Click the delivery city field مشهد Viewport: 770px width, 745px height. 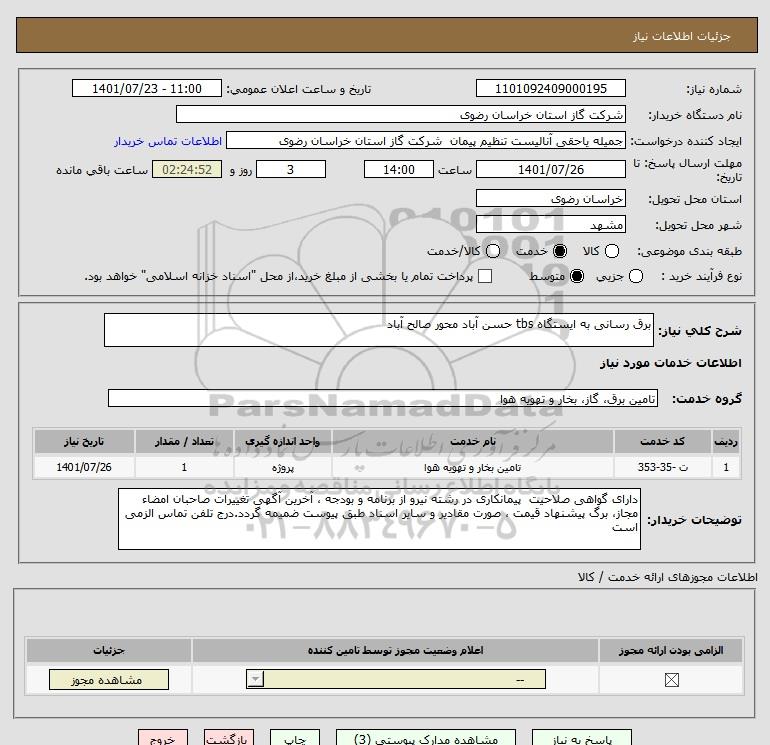(x=550, y=225)
